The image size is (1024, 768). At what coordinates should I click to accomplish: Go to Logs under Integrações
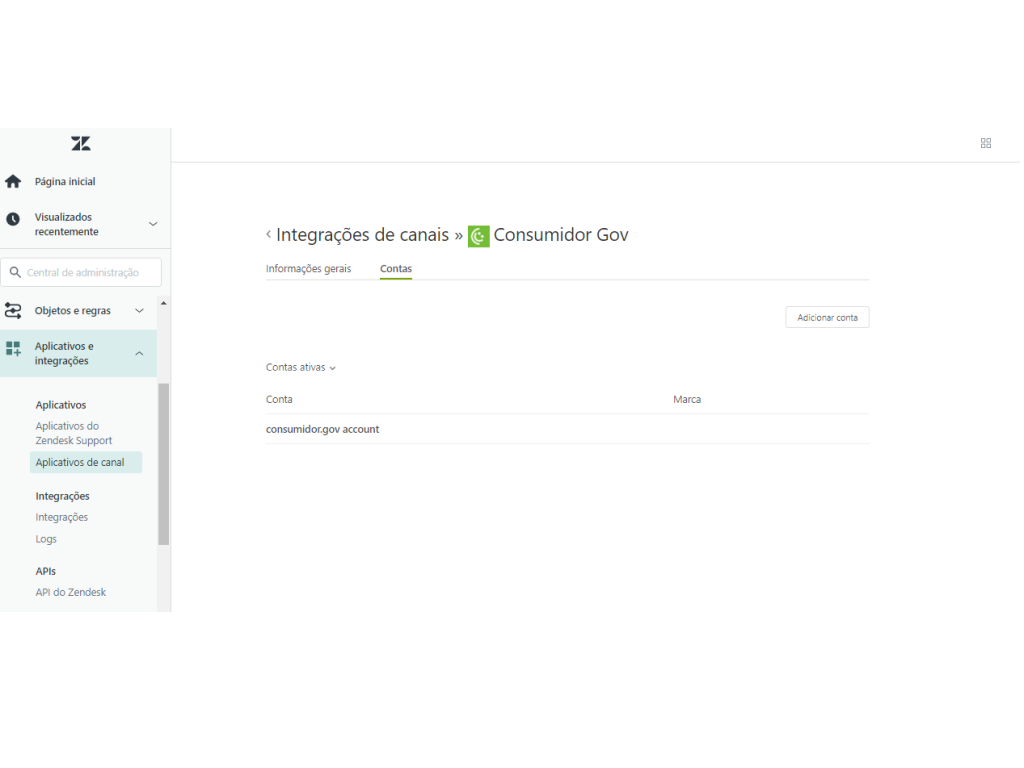click(46, 539)
